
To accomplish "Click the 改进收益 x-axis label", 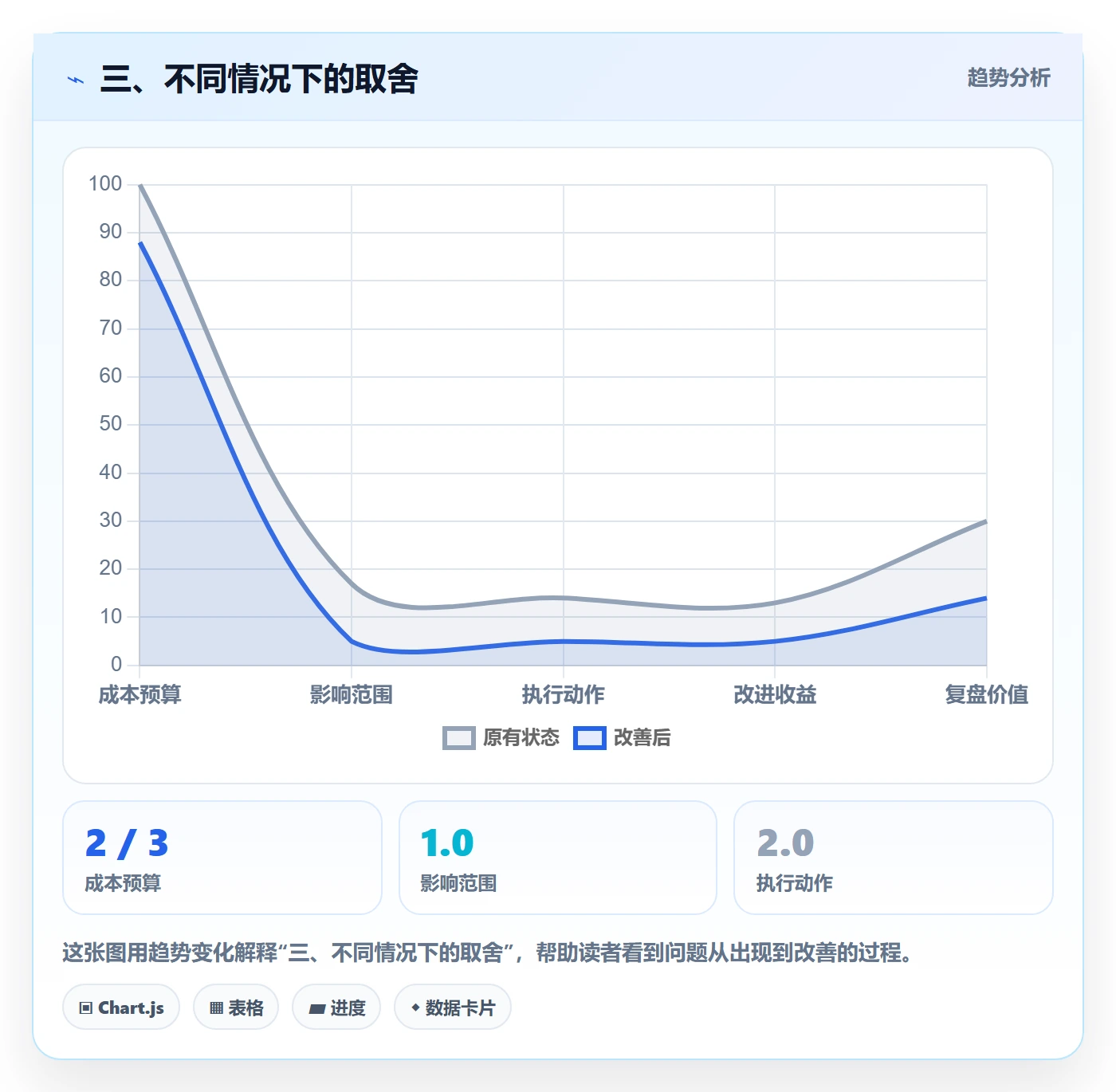I will (775, 695).
